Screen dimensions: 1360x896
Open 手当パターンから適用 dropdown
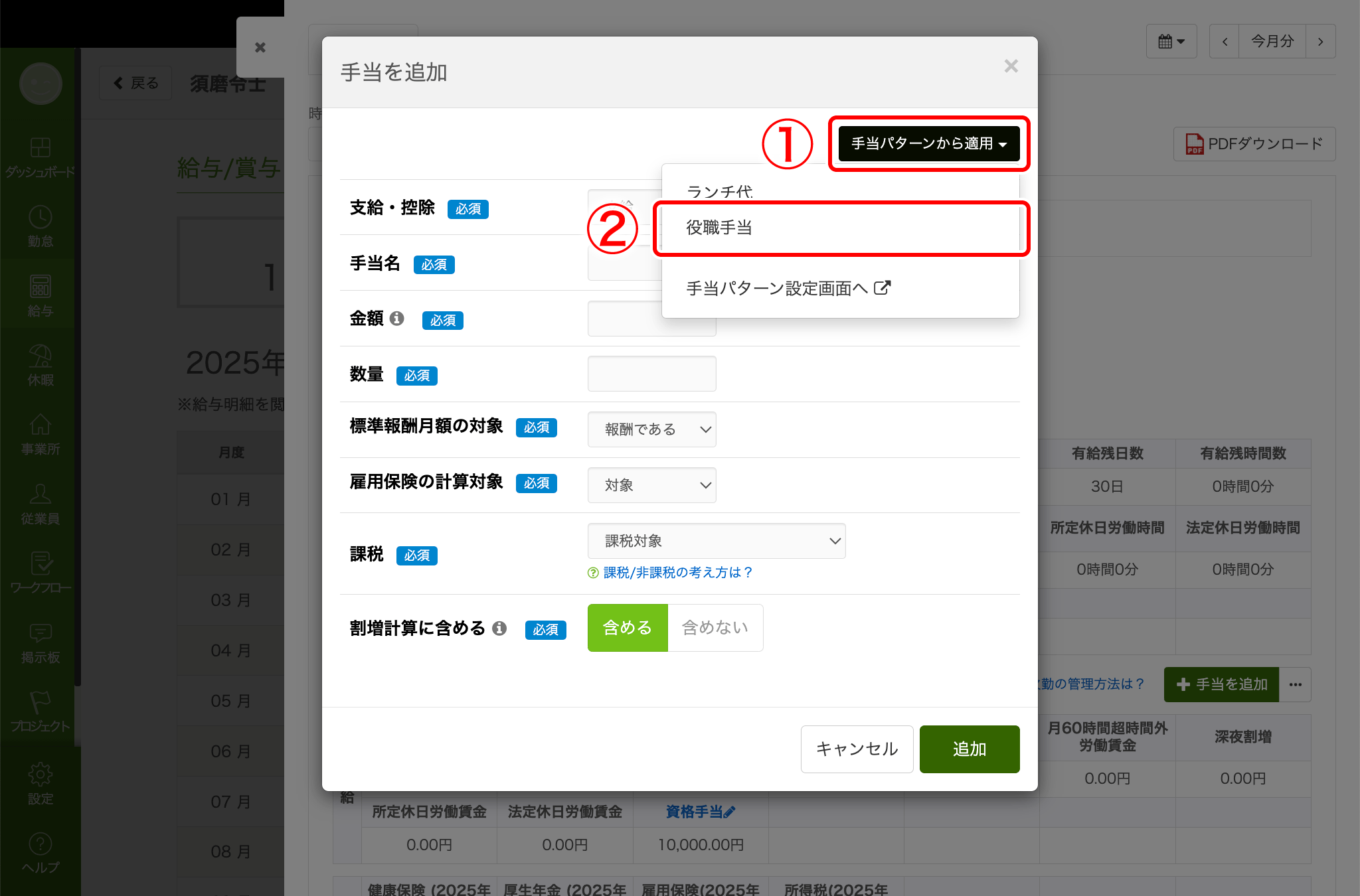click(929, 143)
